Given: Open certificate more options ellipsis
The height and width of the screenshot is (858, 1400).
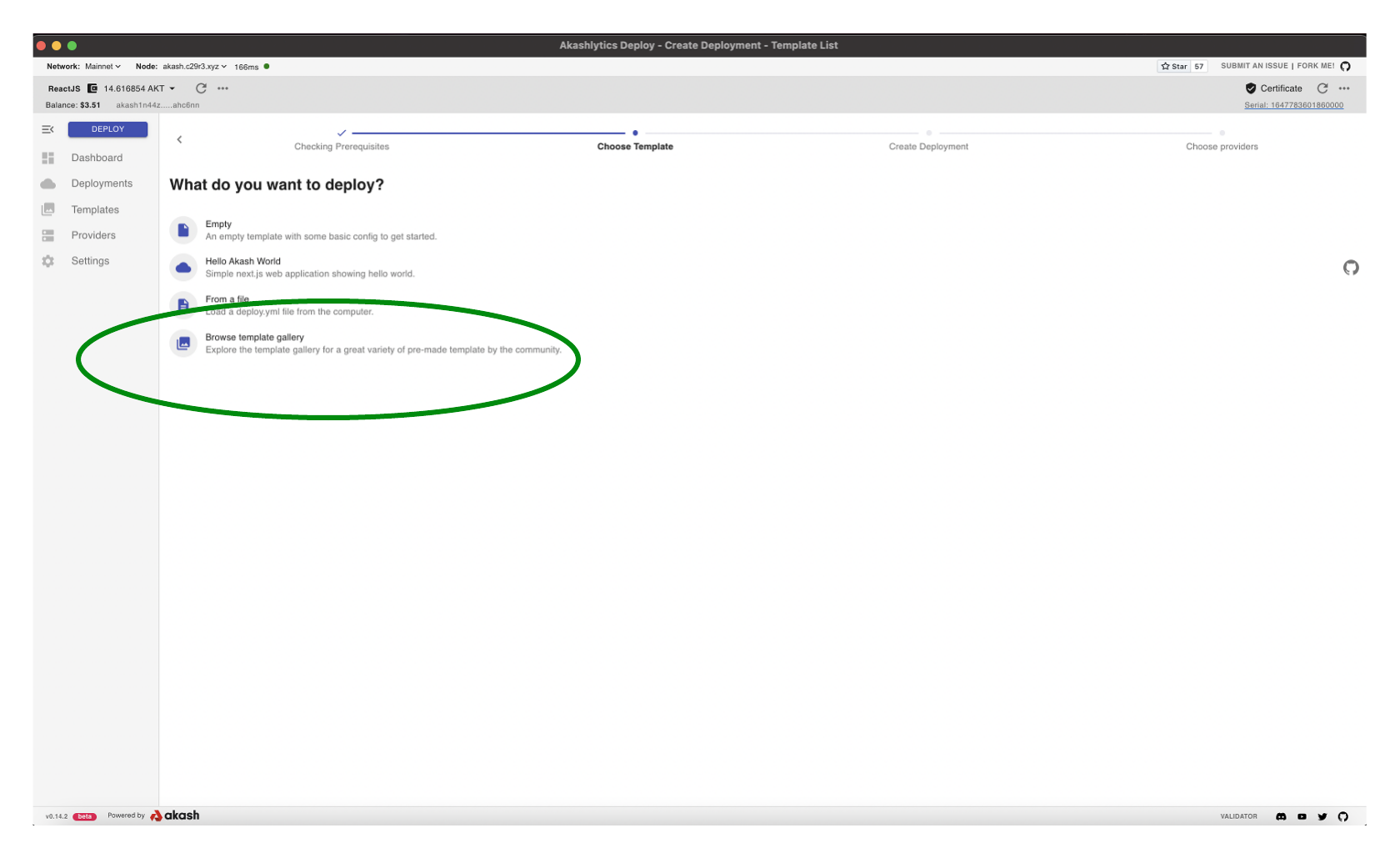Looking at the screenshot, I should (1344, 88).
